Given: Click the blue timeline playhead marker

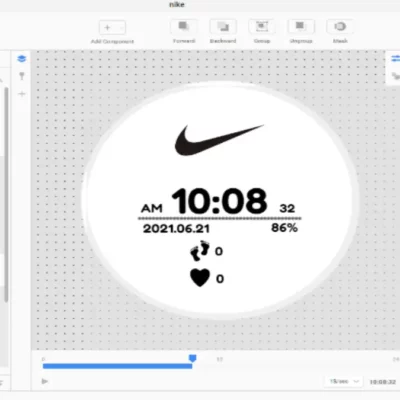Looking at the screenshot, I should 192,359.
